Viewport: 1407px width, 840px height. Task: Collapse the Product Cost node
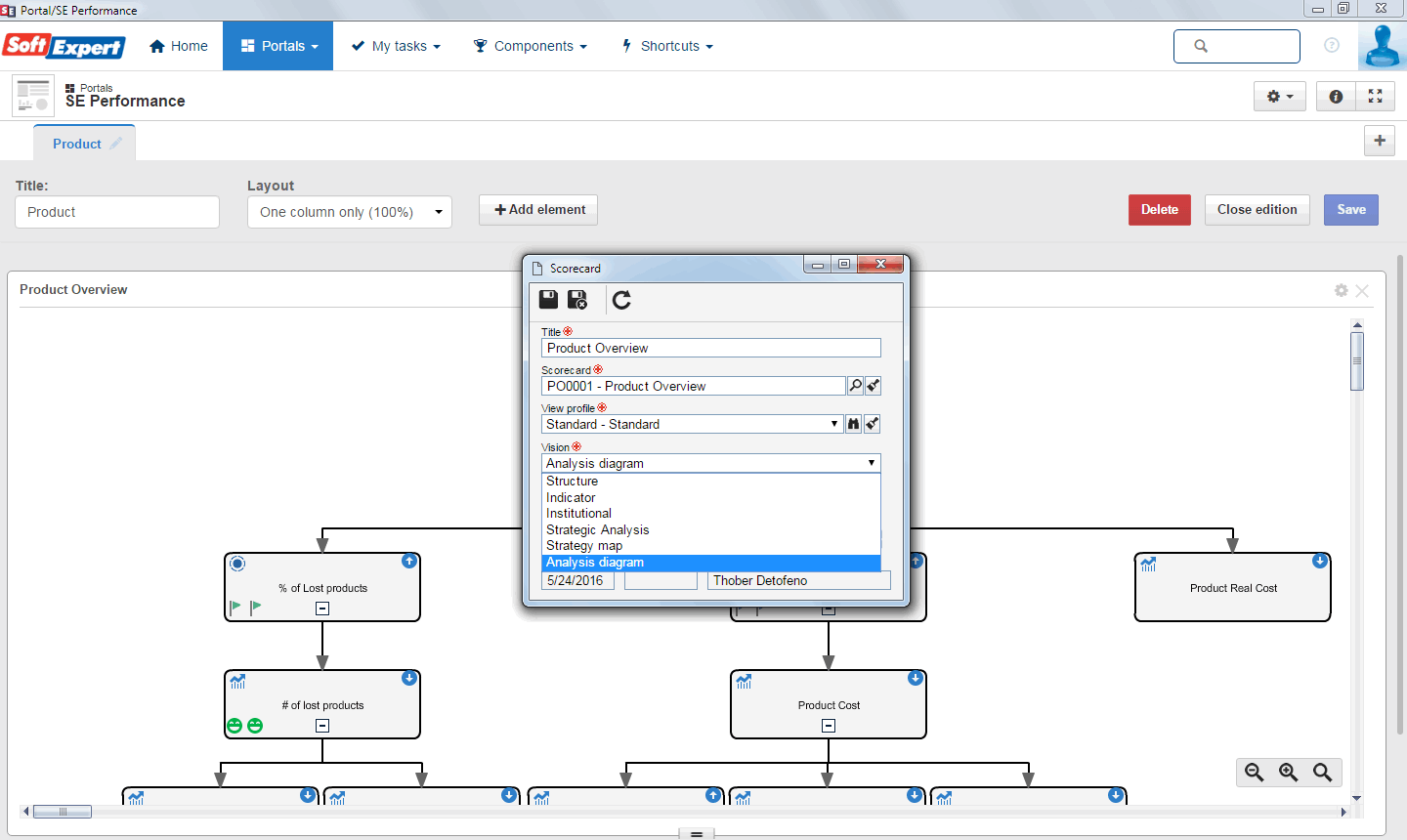829,726
